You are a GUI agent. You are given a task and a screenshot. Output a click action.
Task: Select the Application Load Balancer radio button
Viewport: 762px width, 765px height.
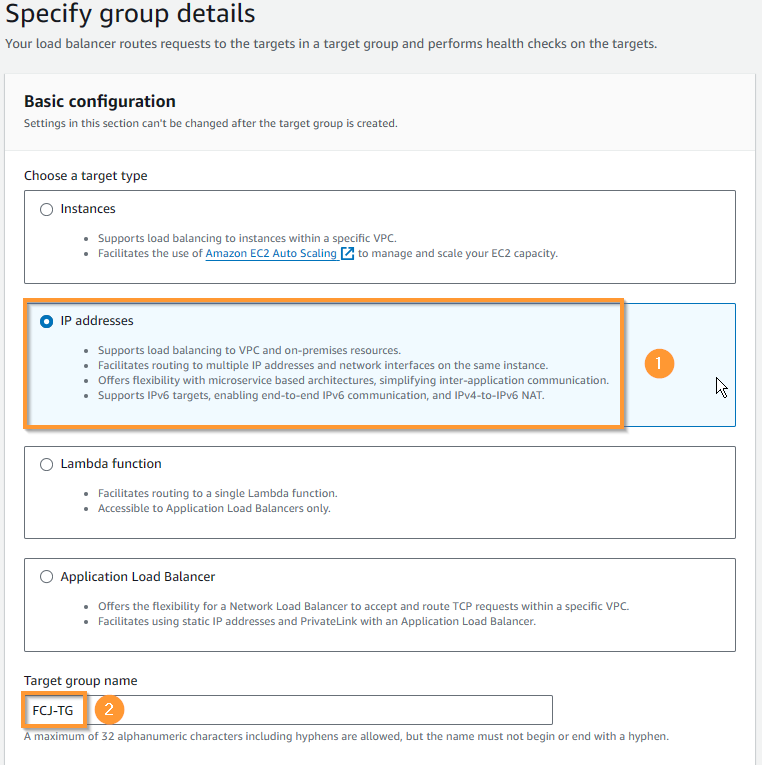(x=46, y=577)
